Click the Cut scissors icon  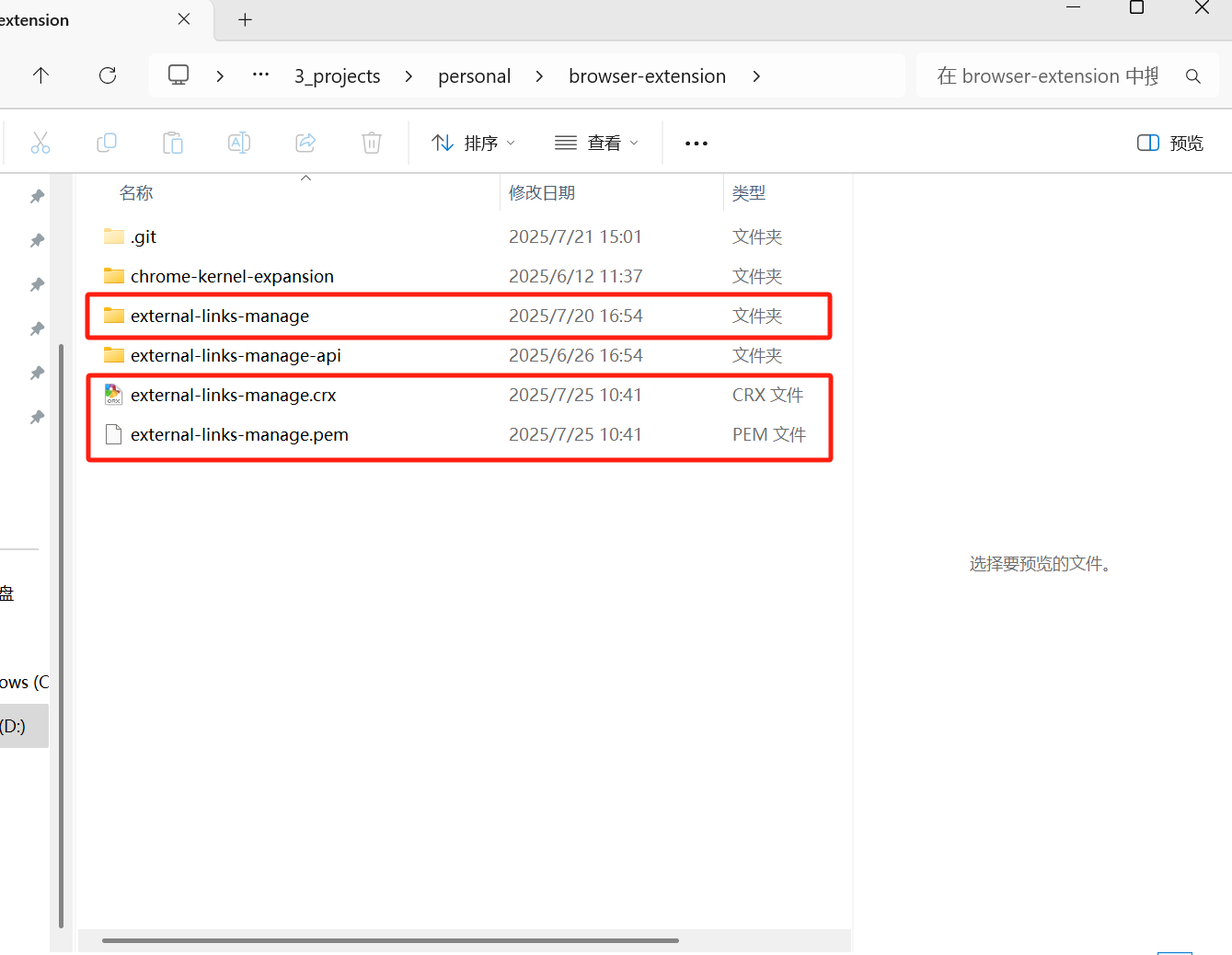(x=40, y=143)
